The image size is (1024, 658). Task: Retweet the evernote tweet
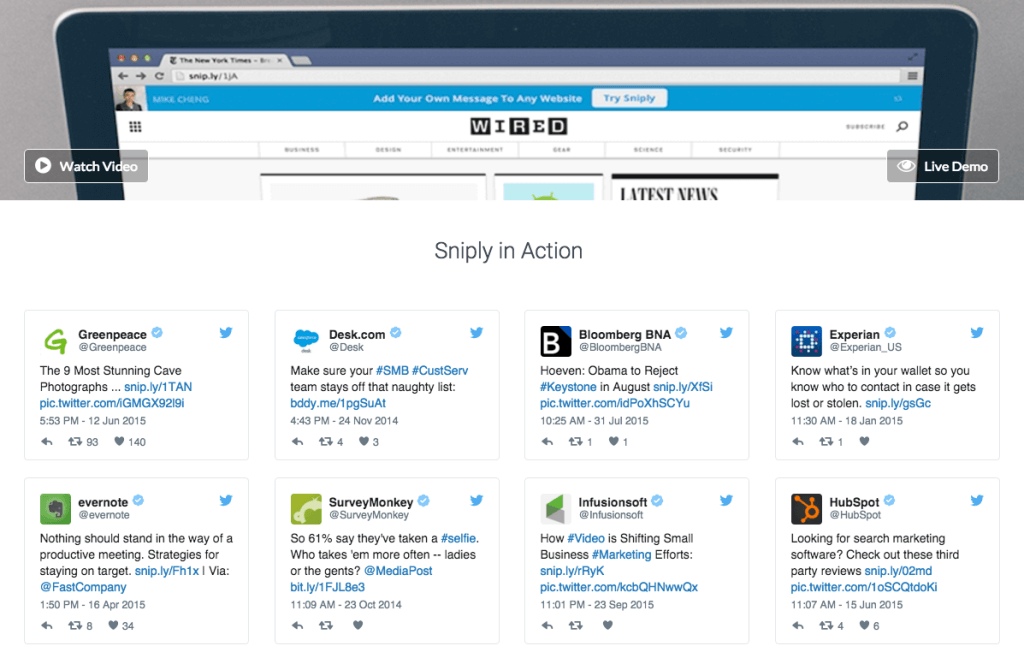pos(75,626)
